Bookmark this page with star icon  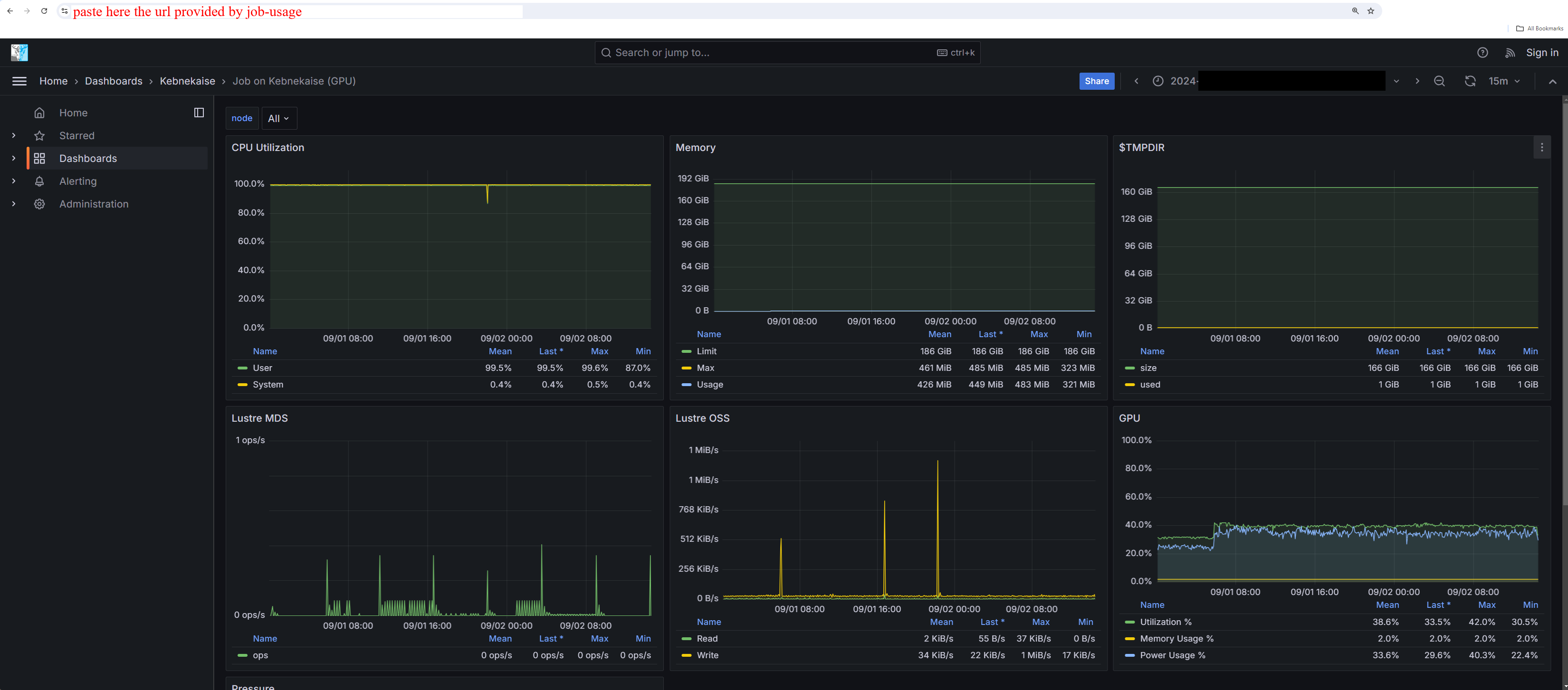tap(1371, 11)
